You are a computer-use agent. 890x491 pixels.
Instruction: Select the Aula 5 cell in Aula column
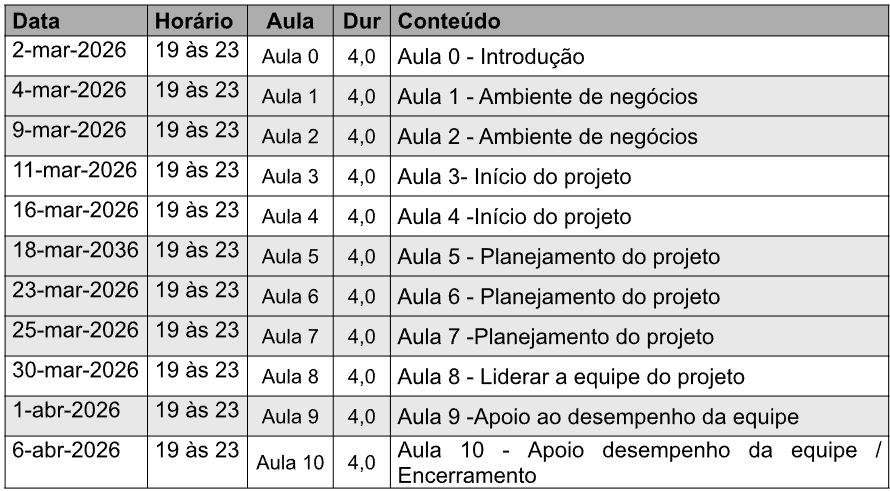(x=290, y=257)
